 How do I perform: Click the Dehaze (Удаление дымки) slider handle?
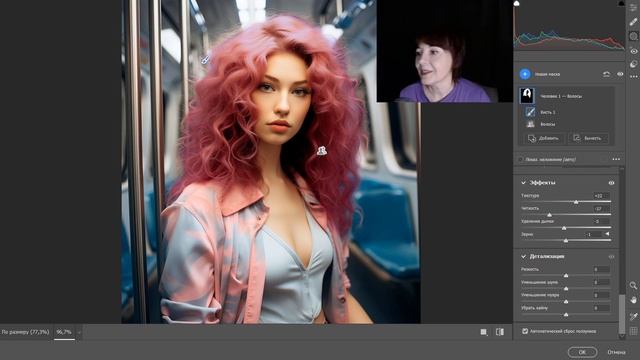pos(564,228)
